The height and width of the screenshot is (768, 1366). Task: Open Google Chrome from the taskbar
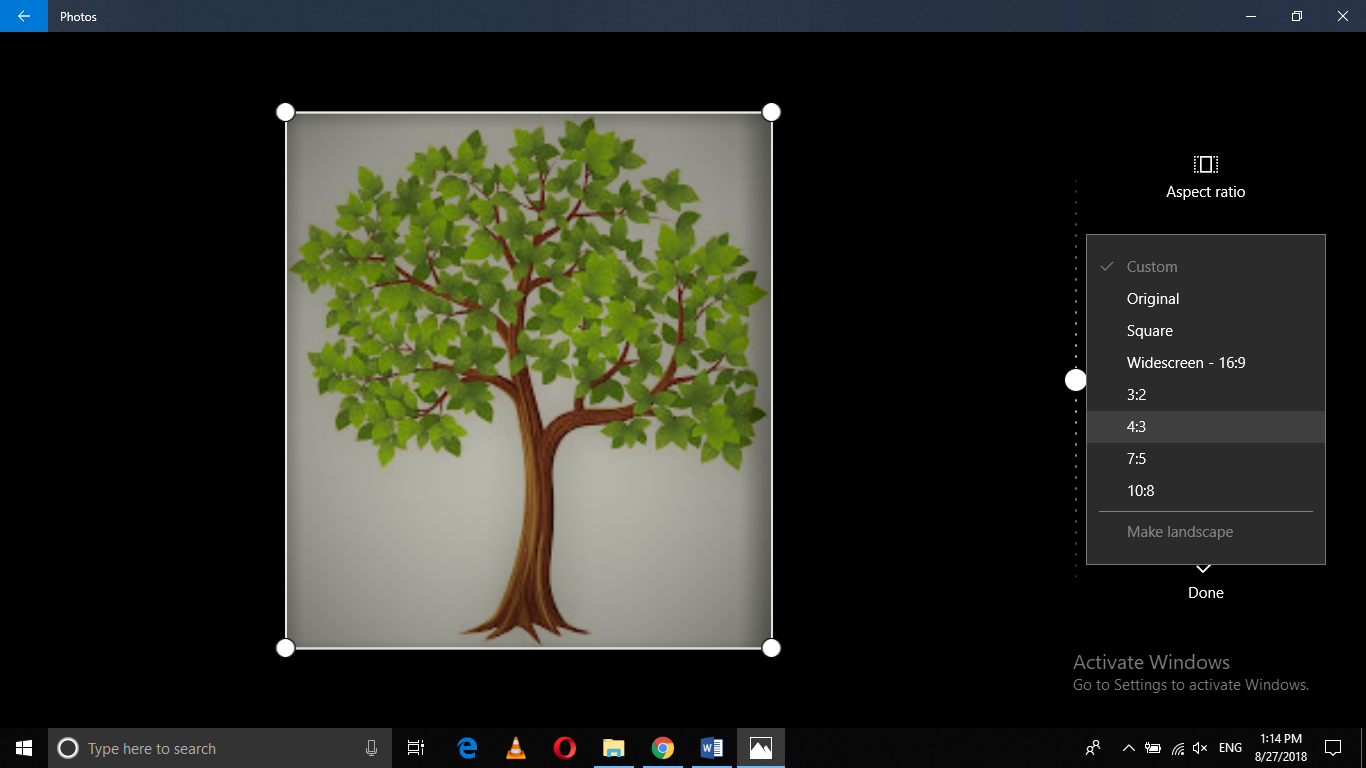(662, 747)
